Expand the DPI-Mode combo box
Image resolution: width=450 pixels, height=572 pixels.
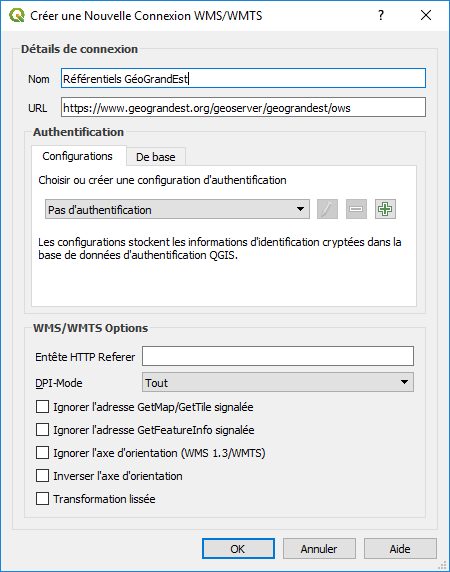(278, 382)
